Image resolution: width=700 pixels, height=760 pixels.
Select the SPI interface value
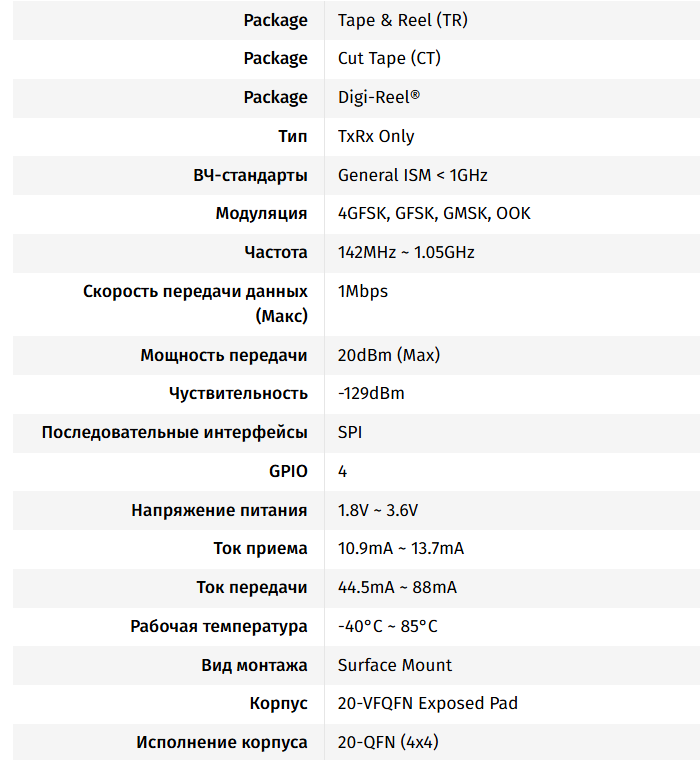(351, 433)
